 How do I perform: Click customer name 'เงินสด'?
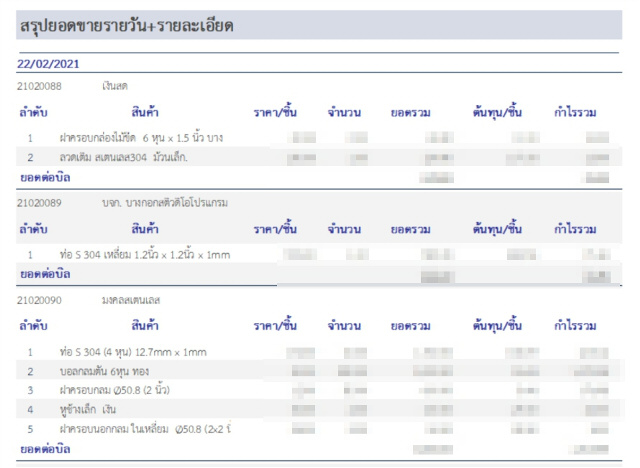point(115,86)
